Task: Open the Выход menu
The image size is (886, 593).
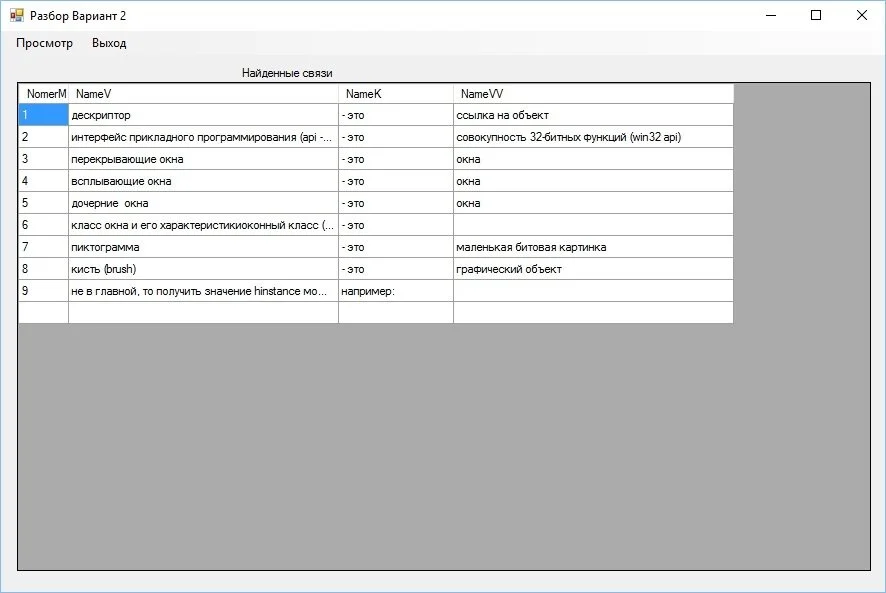Action: tap(109, 43)
